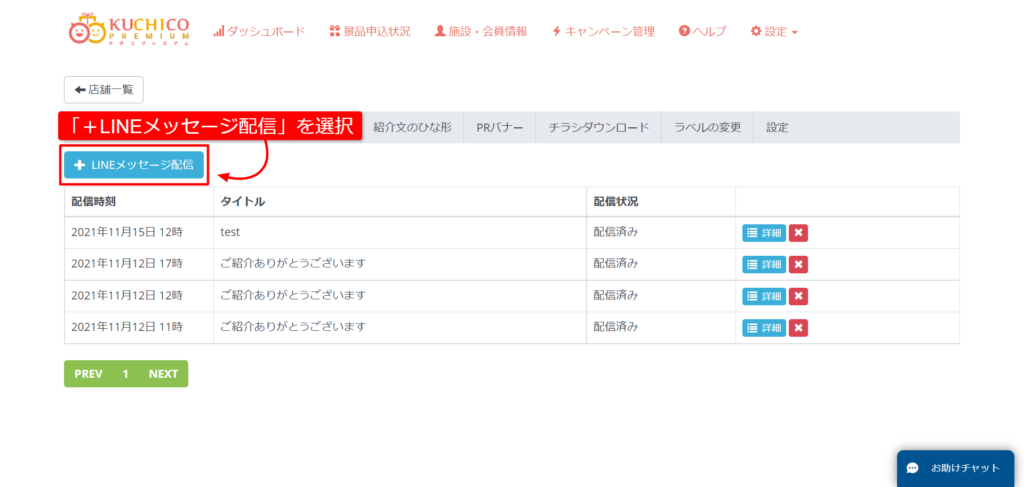
Task: Delete the test message row
Action: pos(798,233)
